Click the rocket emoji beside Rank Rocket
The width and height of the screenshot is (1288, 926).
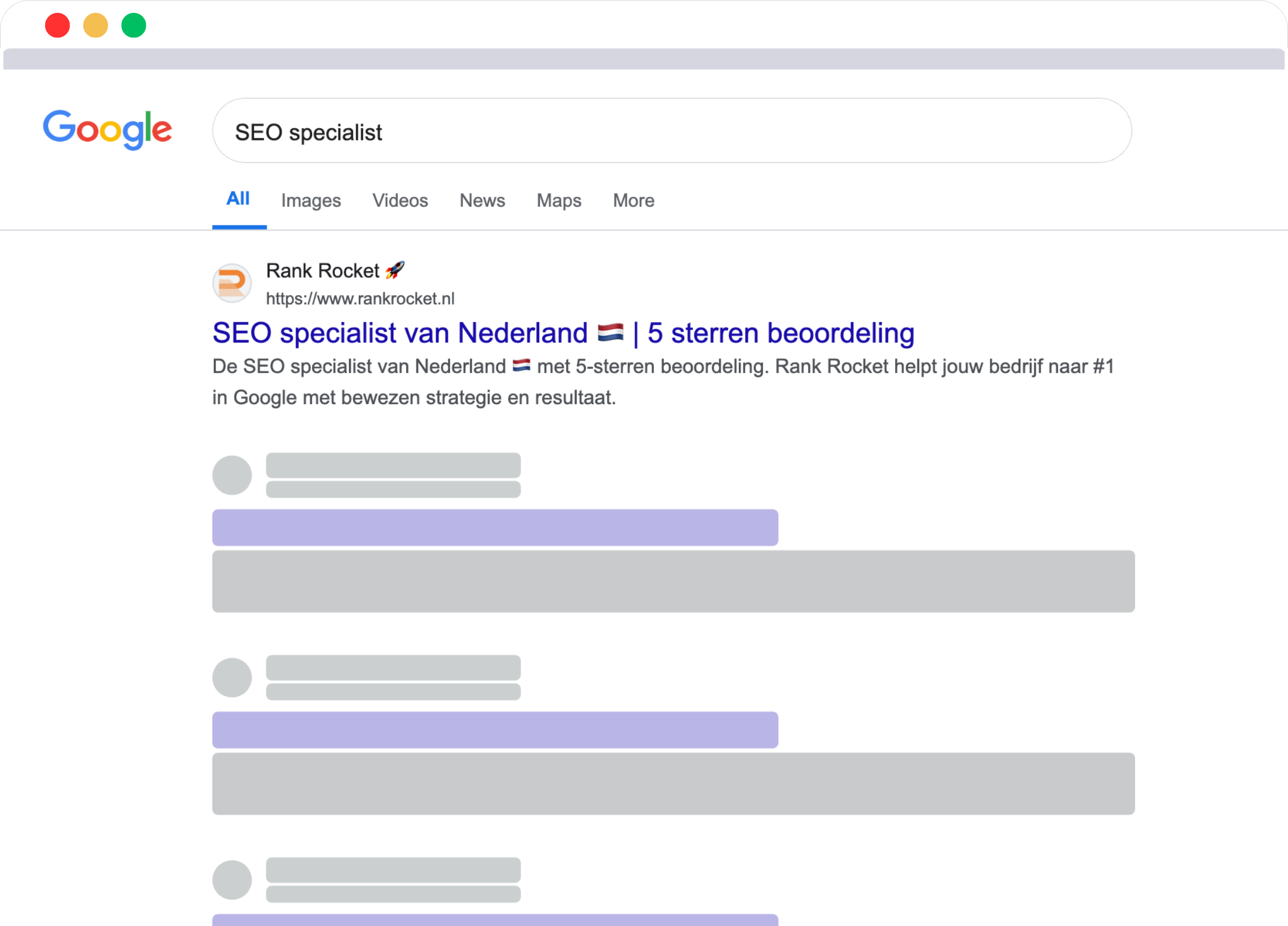395,270
